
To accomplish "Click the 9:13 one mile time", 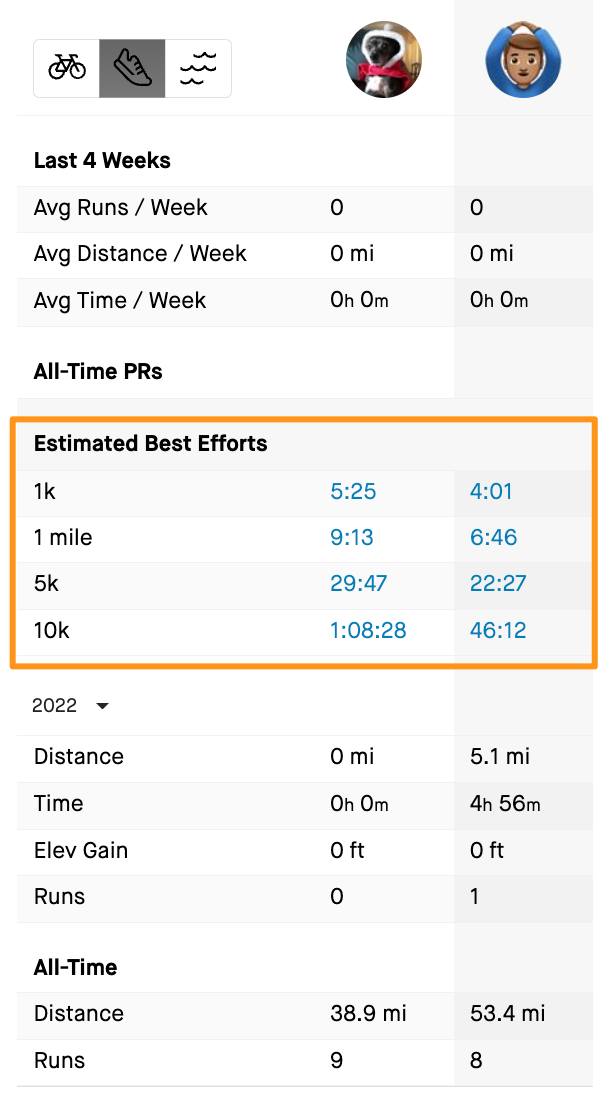I will (x=352, y=537).
